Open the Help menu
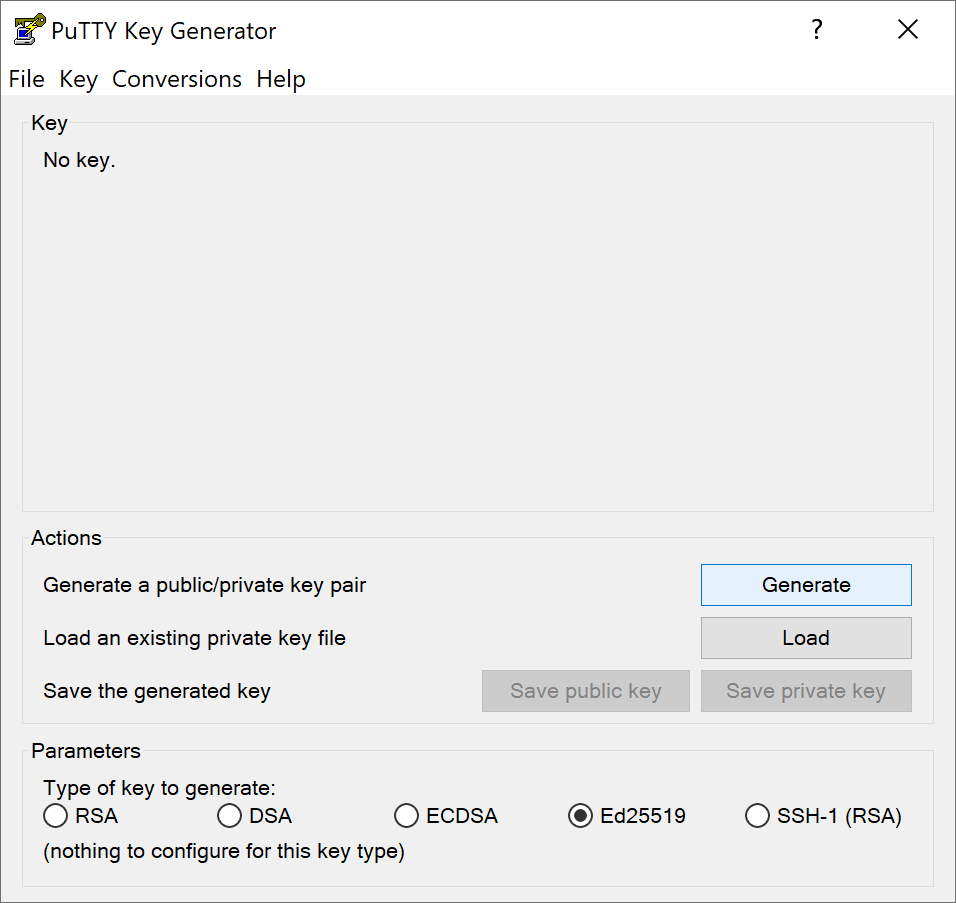The height and width of the screenshot is (903, 956). pos(280,79)
